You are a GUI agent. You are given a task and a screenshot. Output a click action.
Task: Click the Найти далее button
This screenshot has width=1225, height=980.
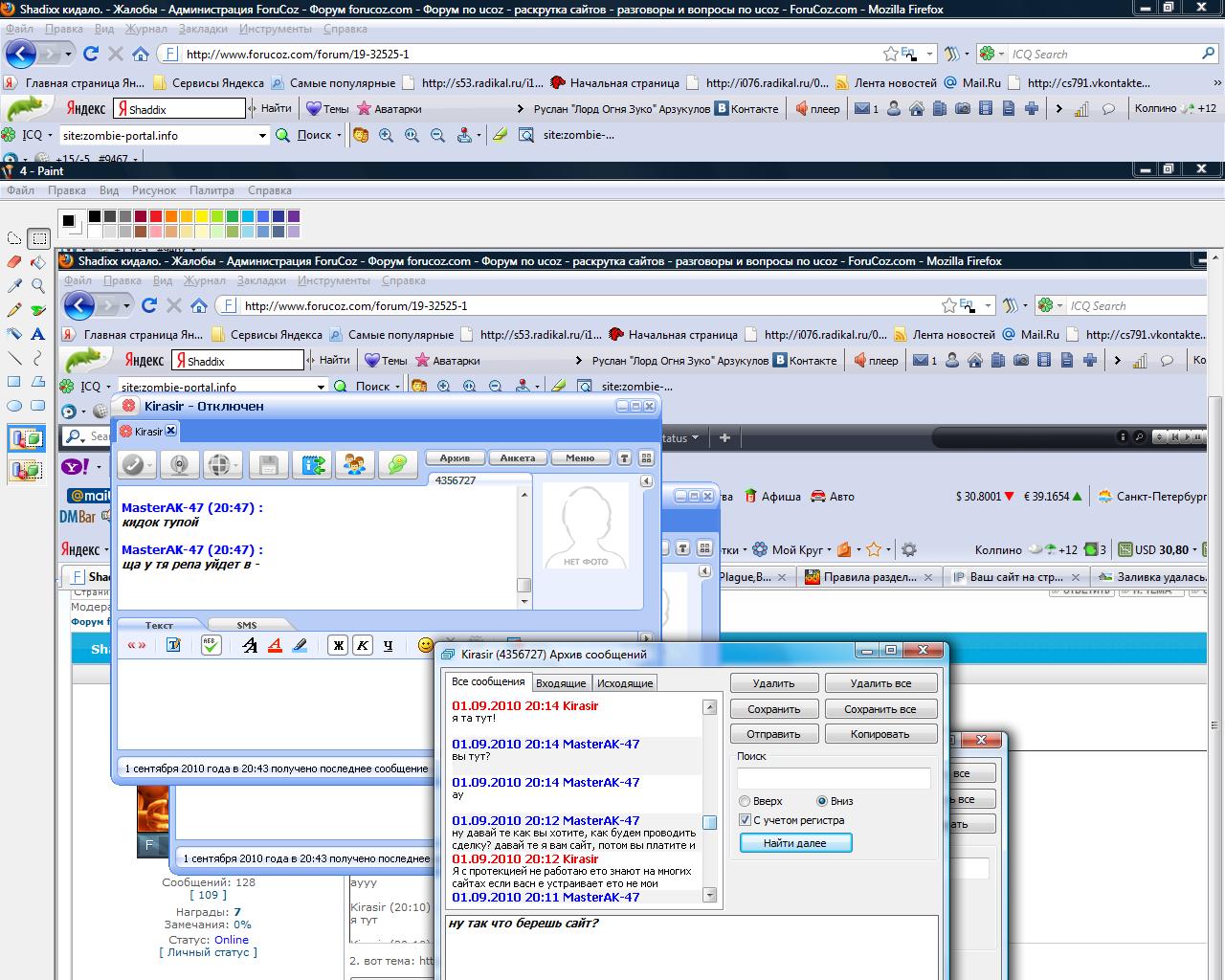[795, 843]
